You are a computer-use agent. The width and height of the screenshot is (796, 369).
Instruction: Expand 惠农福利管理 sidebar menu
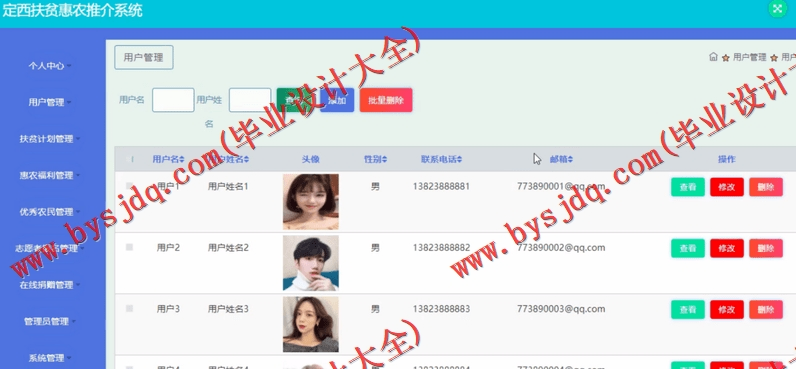pyautogui.click(x=50, y=176)
